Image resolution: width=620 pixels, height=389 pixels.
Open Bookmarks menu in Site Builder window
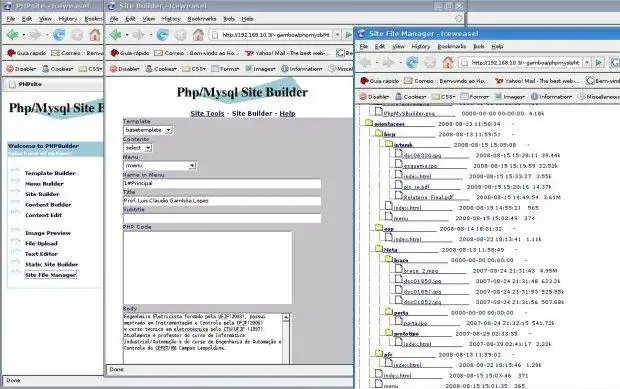[202, 19]
